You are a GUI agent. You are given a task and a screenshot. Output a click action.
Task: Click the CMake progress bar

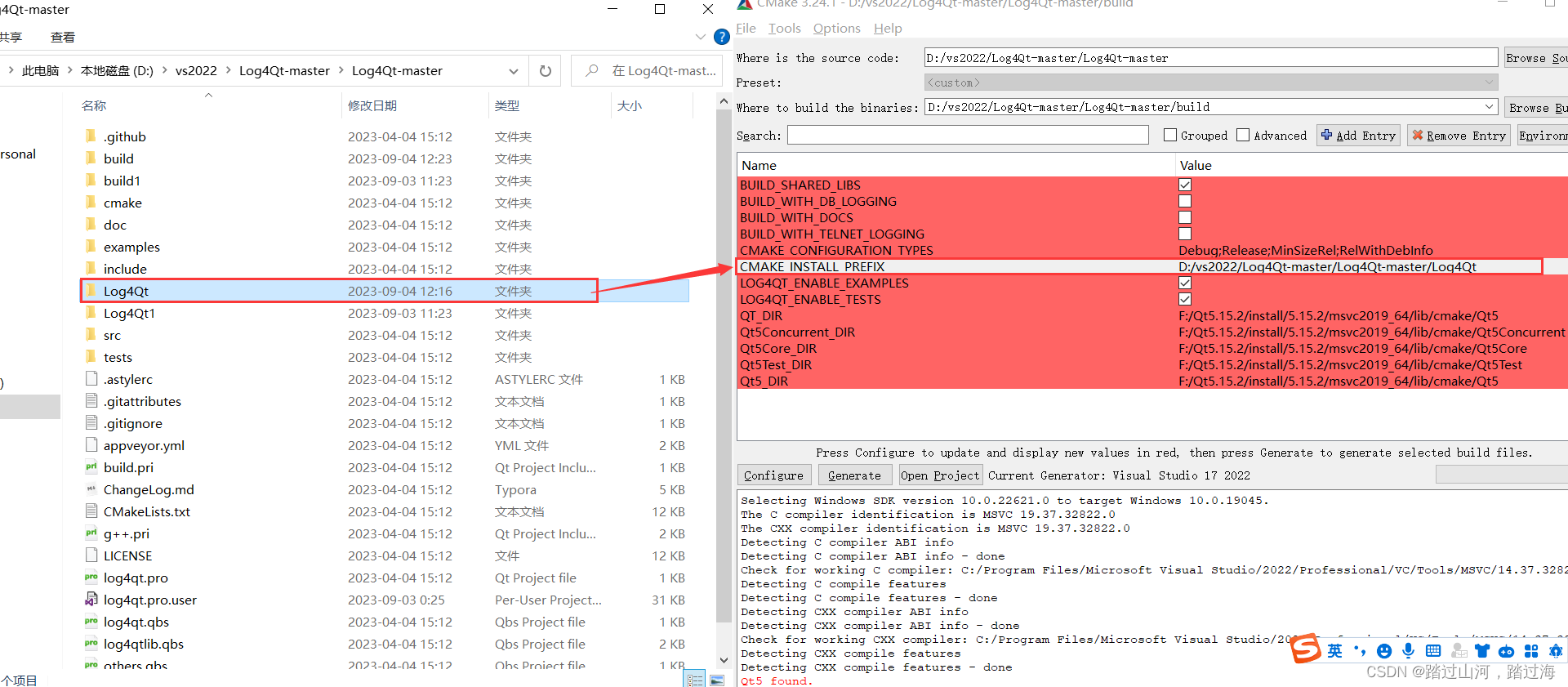(1502, 475)
